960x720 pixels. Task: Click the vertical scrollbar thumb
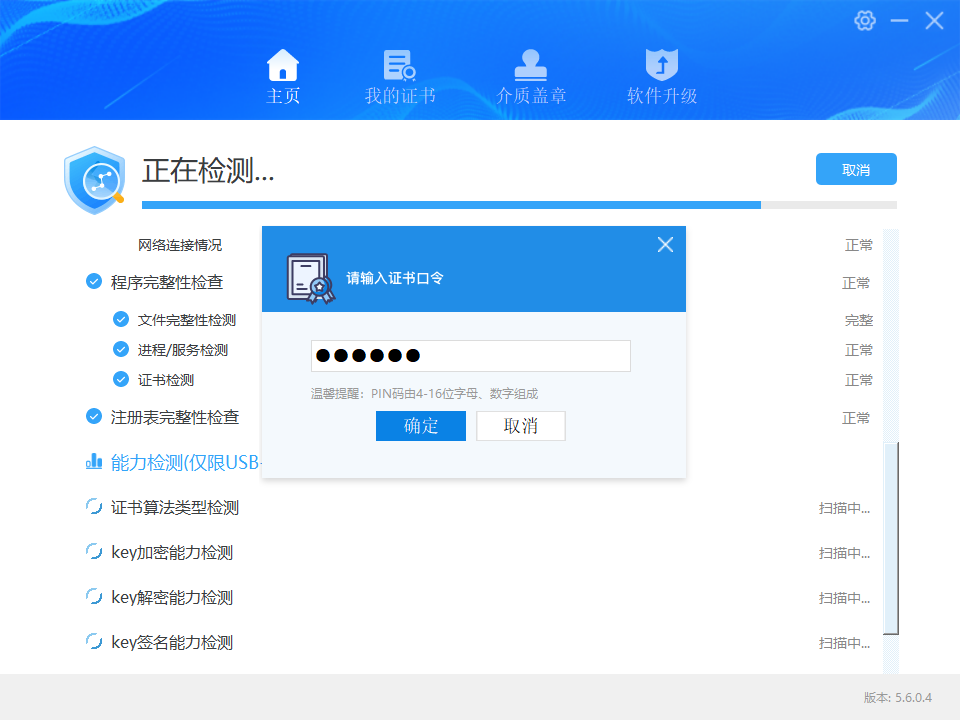[x=891, y=538]
